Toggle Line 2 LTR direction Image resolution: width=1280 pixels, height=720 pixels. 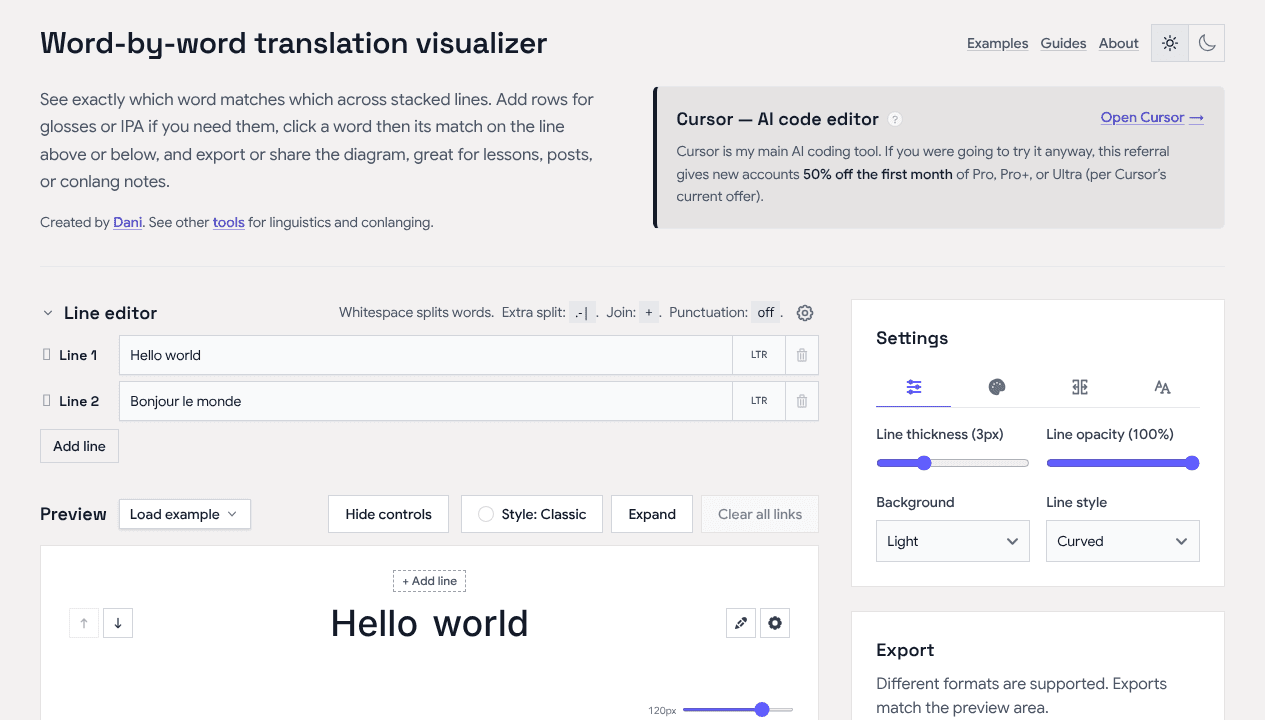(x=759, y=401)
